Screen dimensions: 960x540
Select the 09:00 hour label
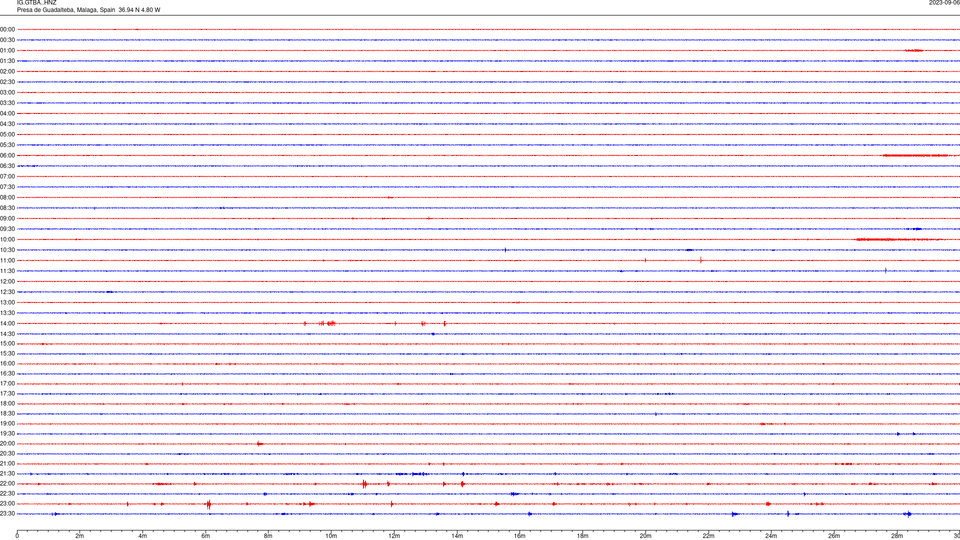(x=7, y=219)
